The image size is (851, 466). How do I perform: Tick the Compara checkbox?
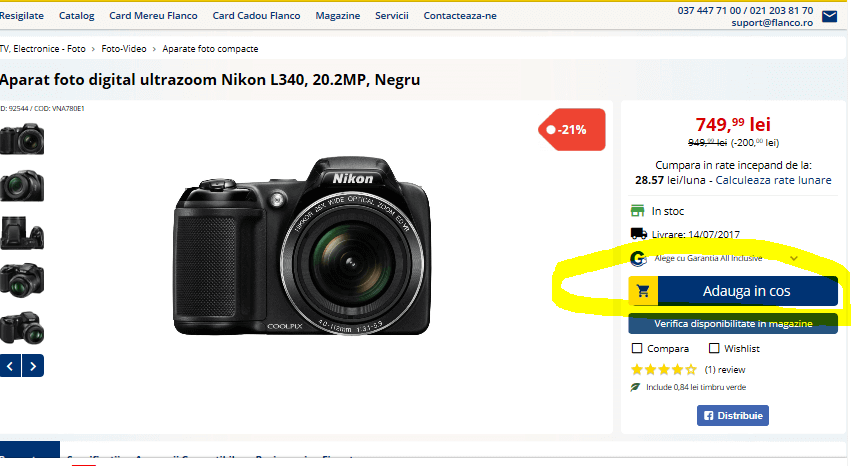click(x=637, y=348)
